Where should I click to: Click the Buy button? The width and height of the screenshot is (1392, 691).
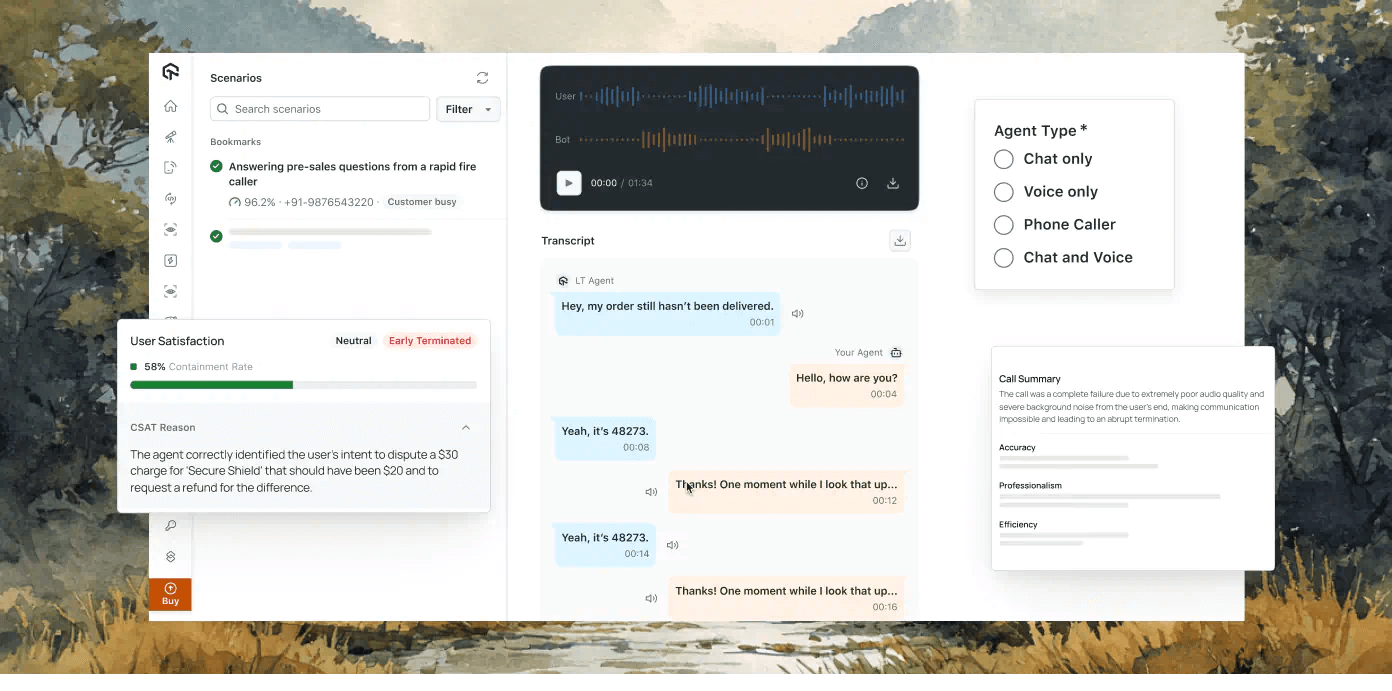pyautogui.click(x=170, y=594)
